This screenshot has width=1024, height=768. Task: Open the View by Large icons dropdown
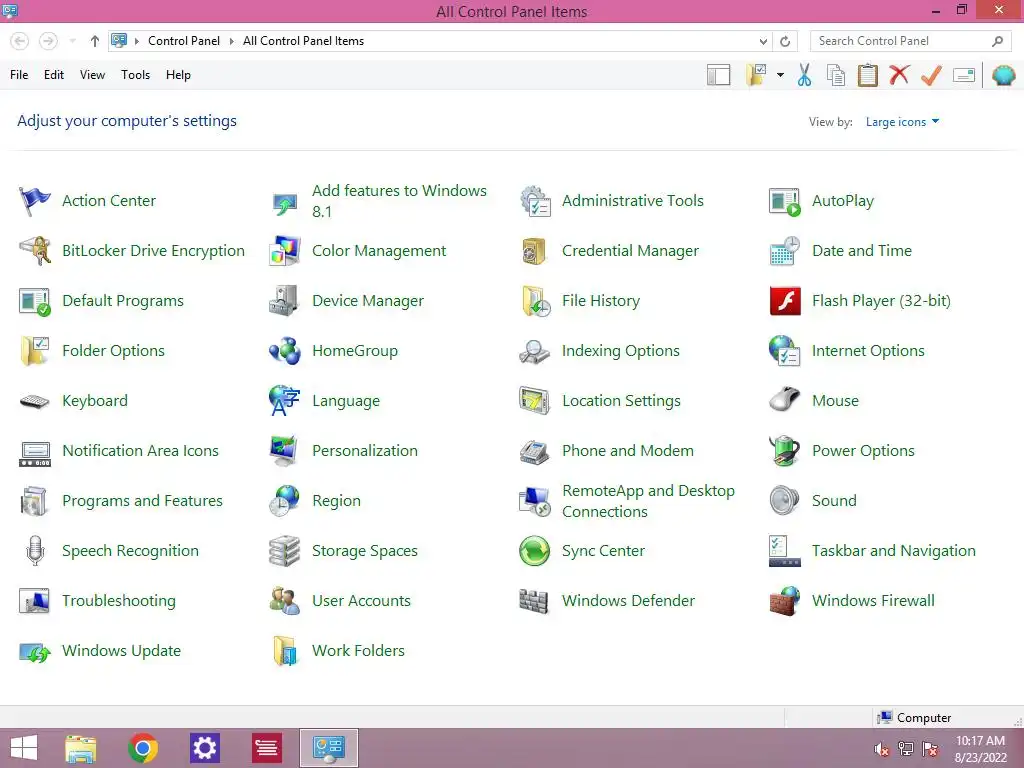coord(902,122)
